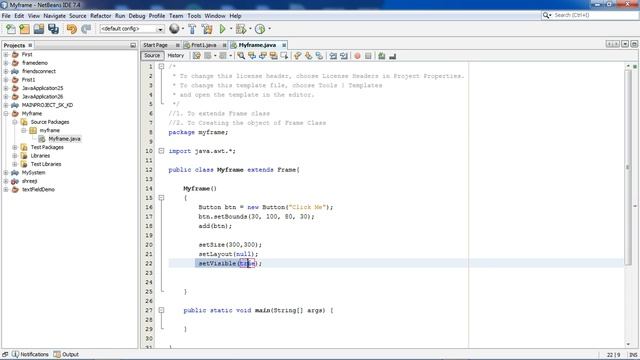Close the Myframe.java tab

point(284,45)
